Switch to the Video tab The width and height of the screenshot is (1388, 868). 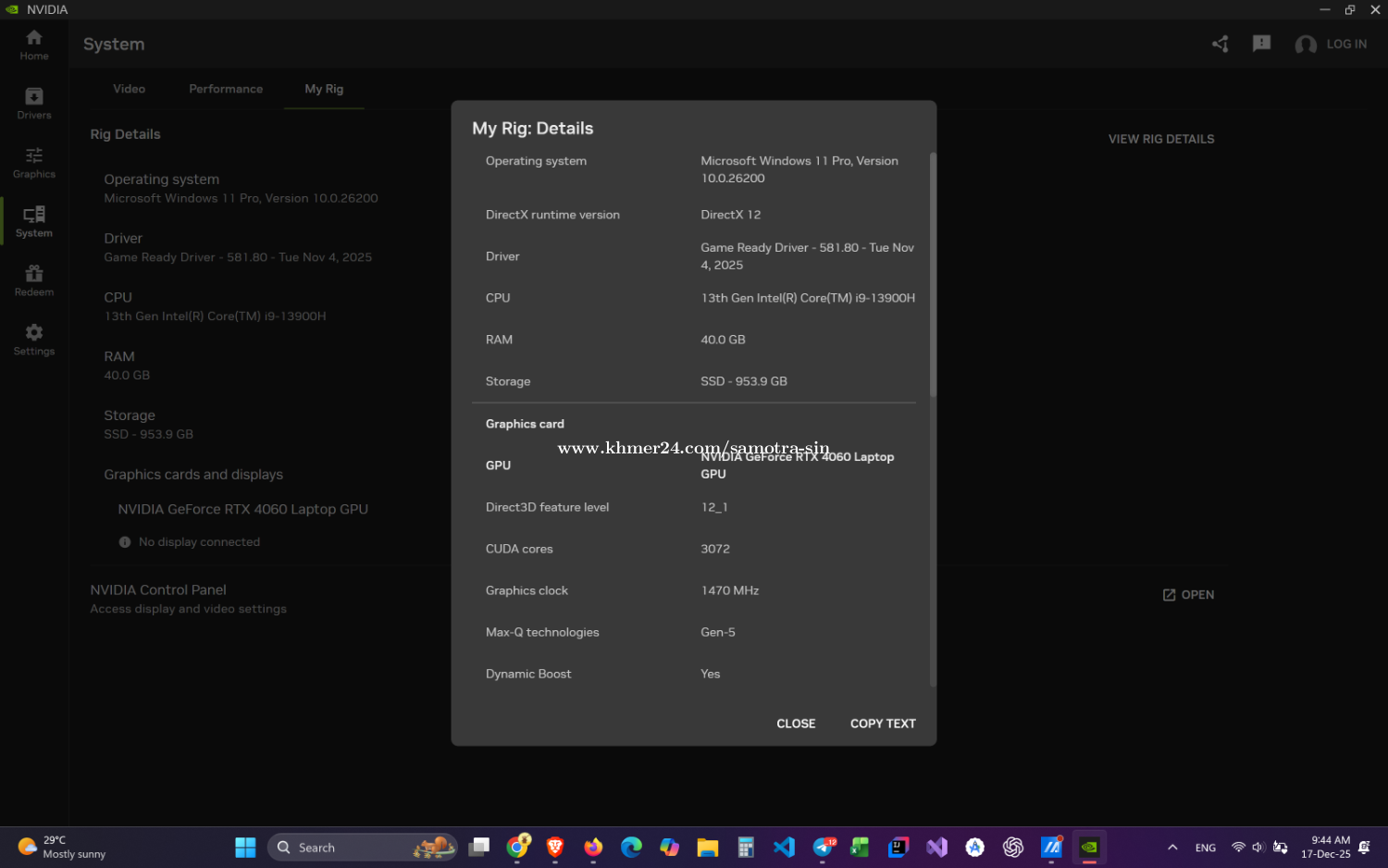click(x=130, y=89)
